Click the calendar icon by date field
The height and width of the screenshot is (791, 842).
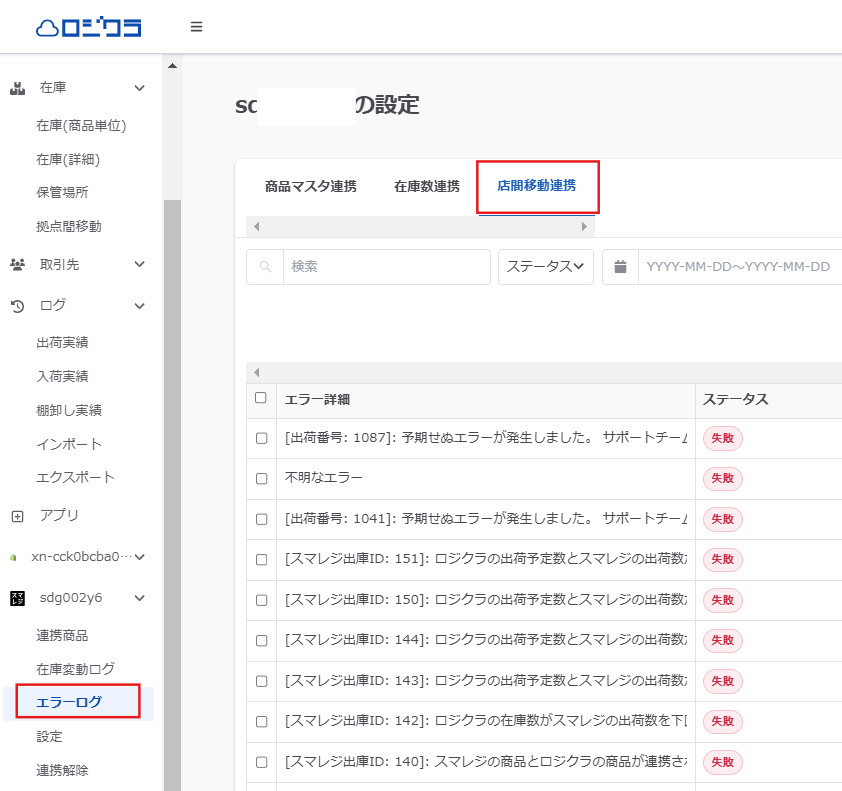[620, 267]
